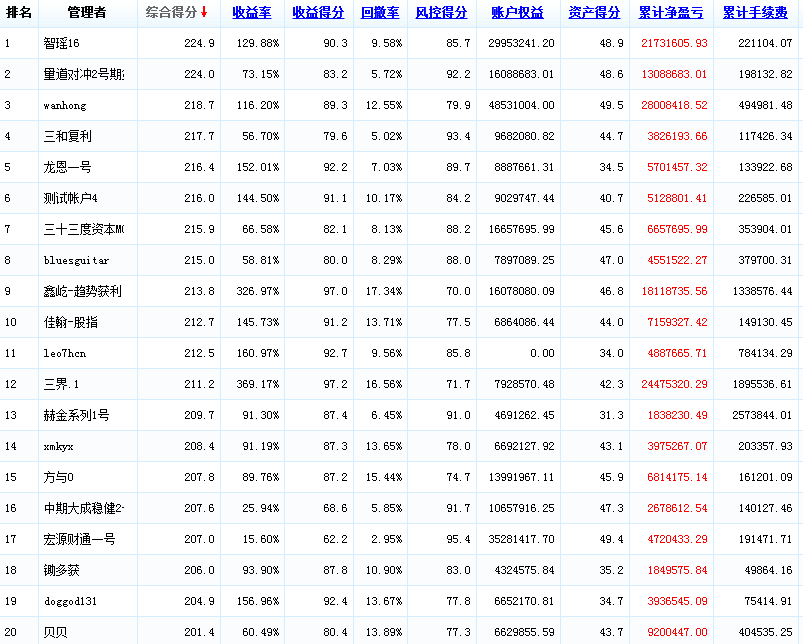Click the red sort arrow beside 综合得分
This screenshot has height=644, width=803.
(204, 13)
